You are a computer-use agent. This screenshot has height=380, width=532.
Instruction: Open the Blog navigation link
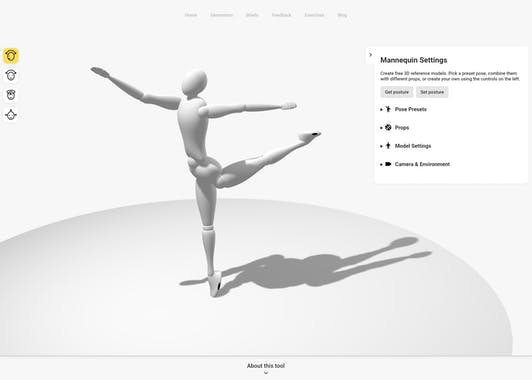point(342,15)
